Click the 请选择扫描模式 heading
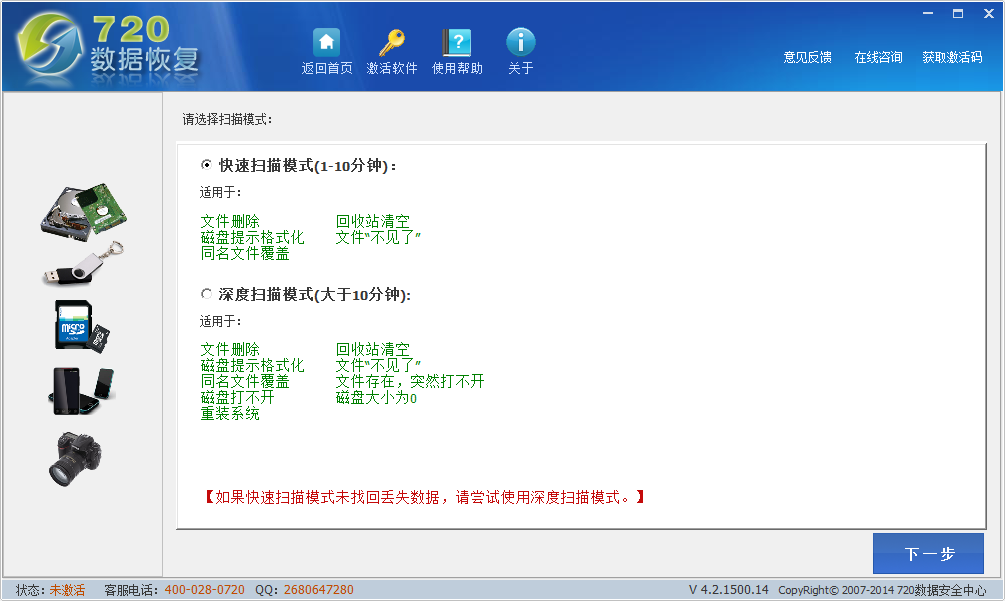This screenshot has width=1005, height=601. coord(228,119)
